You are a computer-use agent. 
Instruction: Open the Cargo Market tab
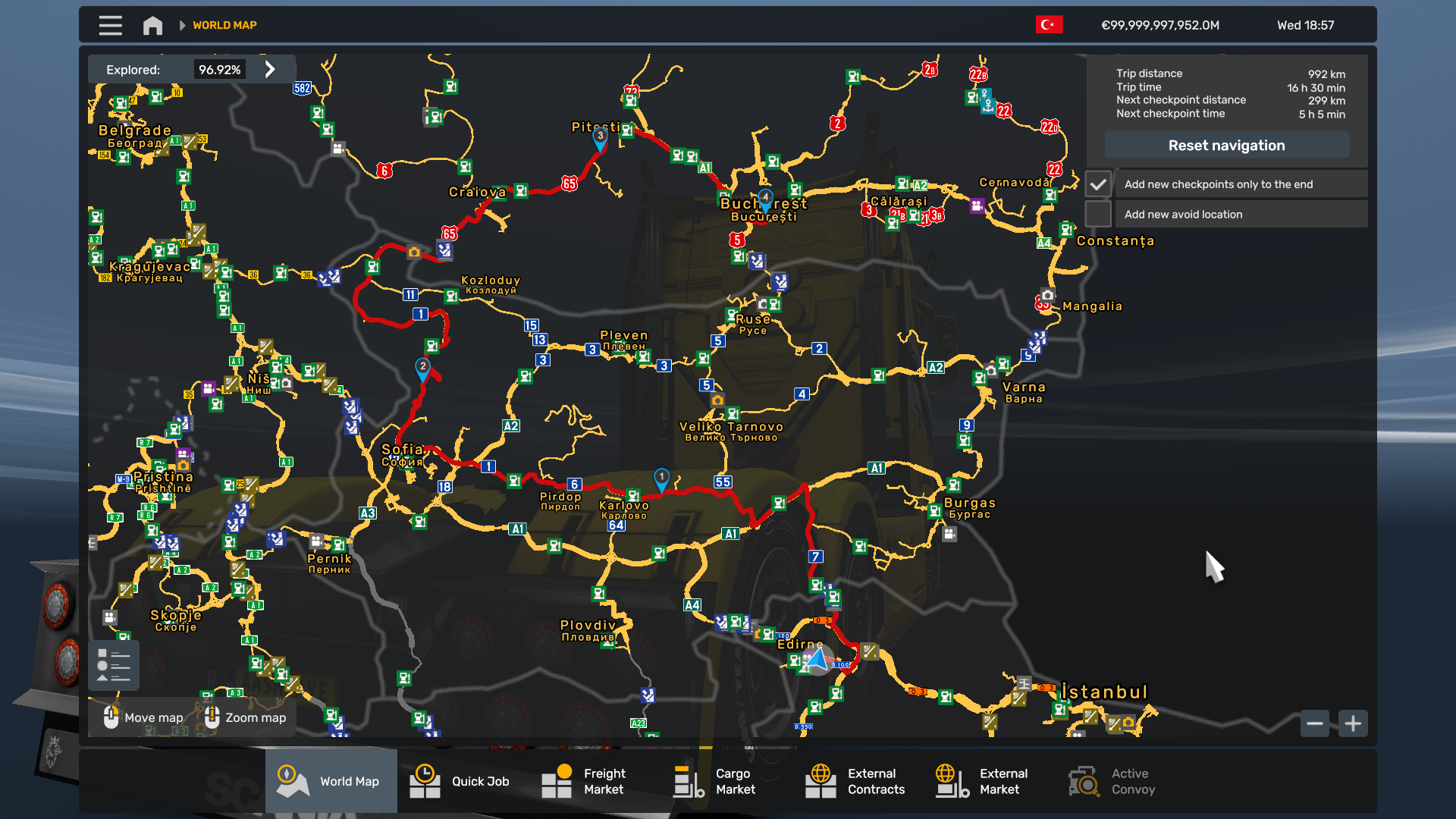pos(728,781)
